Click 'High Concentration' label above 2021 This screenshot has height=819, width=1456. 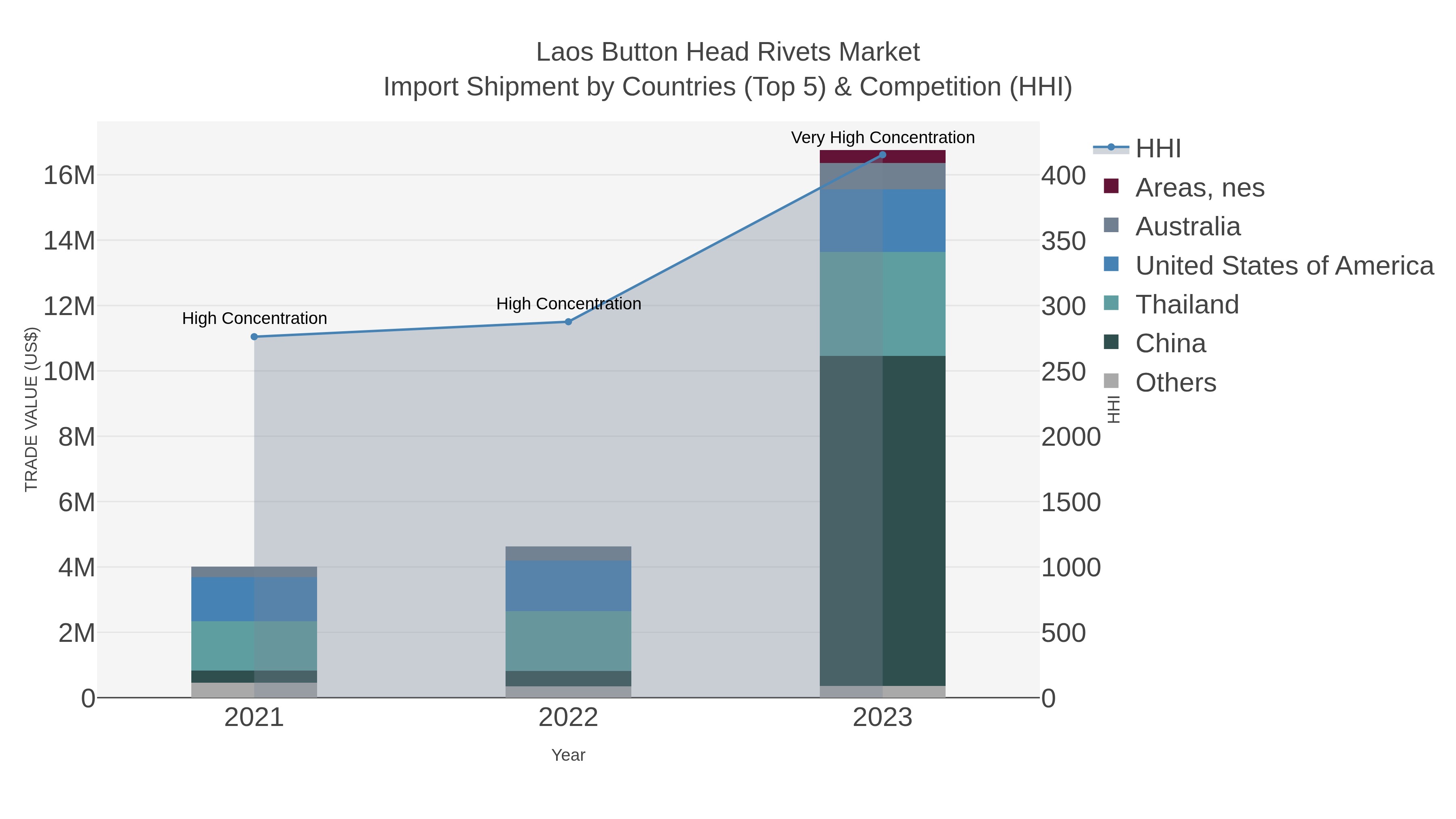[x=254, y=318]
